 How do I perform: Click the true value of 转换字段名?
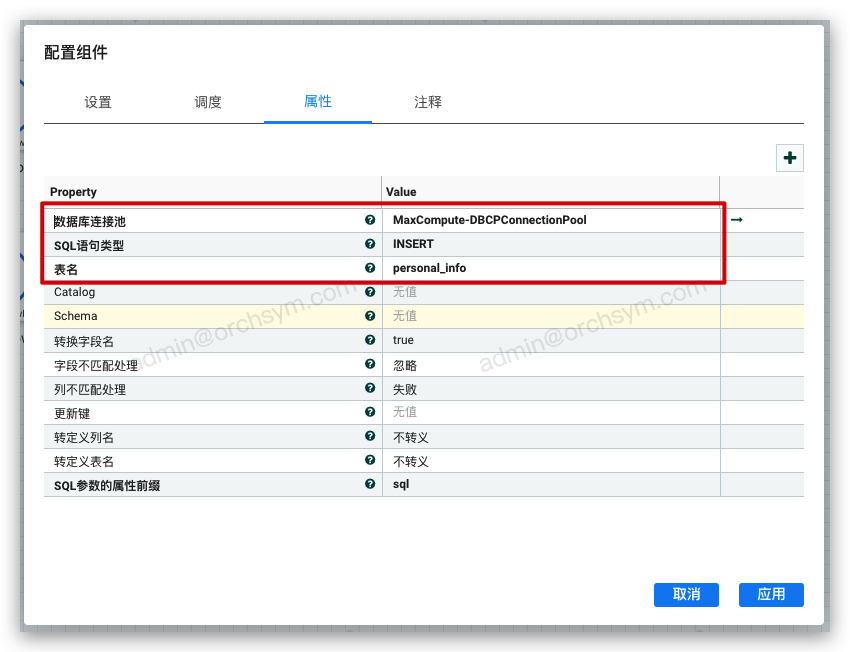pos(403,340)
